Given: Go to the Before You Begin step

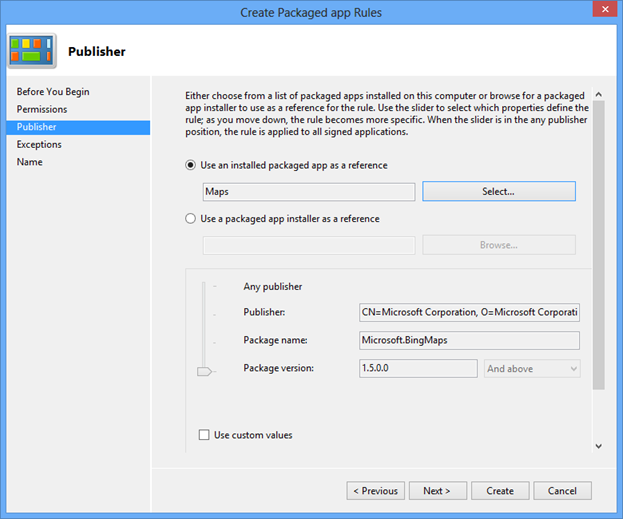Looking at the screenshot, I should tap(53, 92).
